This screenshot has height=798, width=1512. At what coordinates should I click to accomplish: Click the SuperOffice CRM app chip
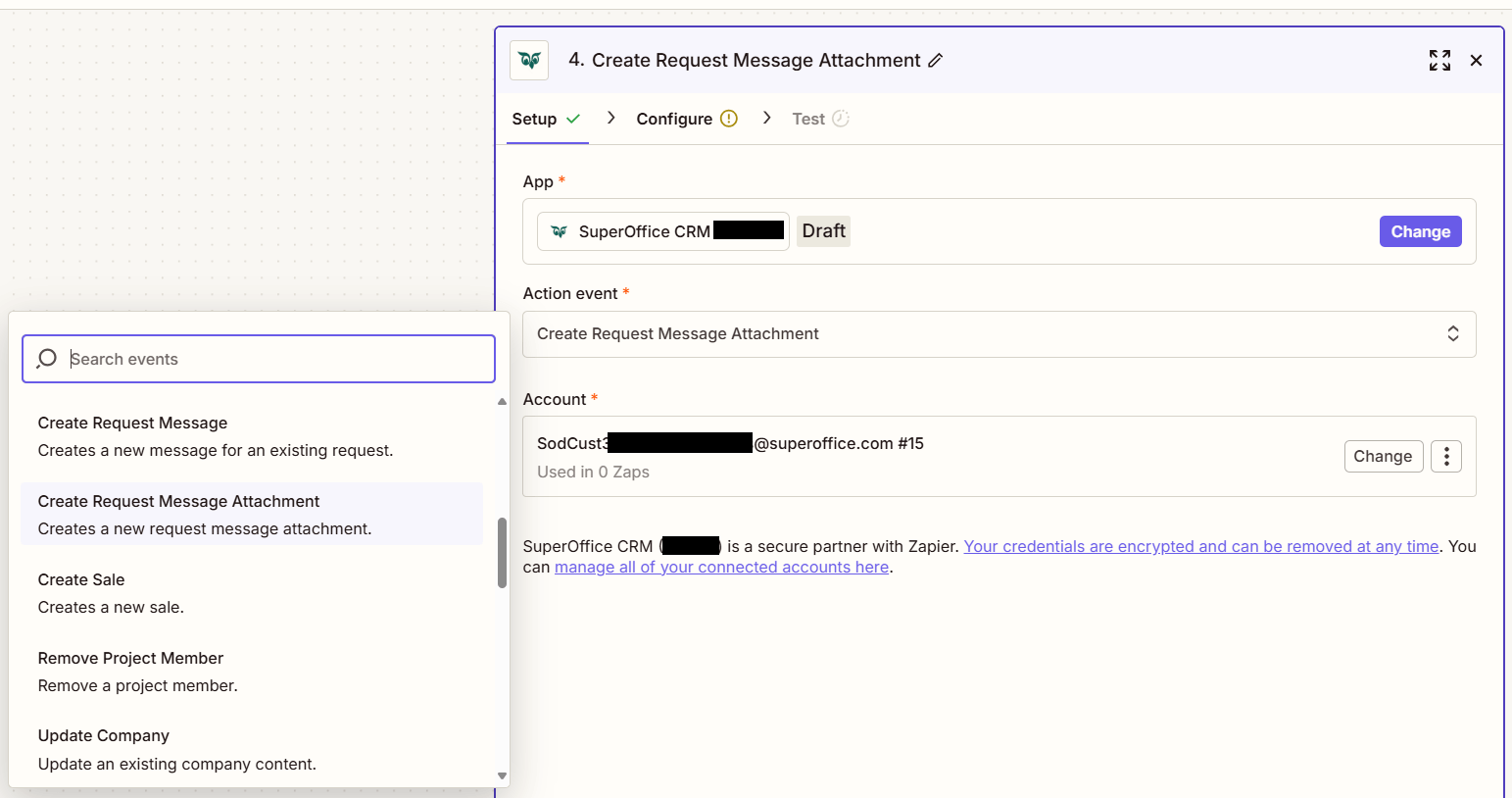point(663,231)
